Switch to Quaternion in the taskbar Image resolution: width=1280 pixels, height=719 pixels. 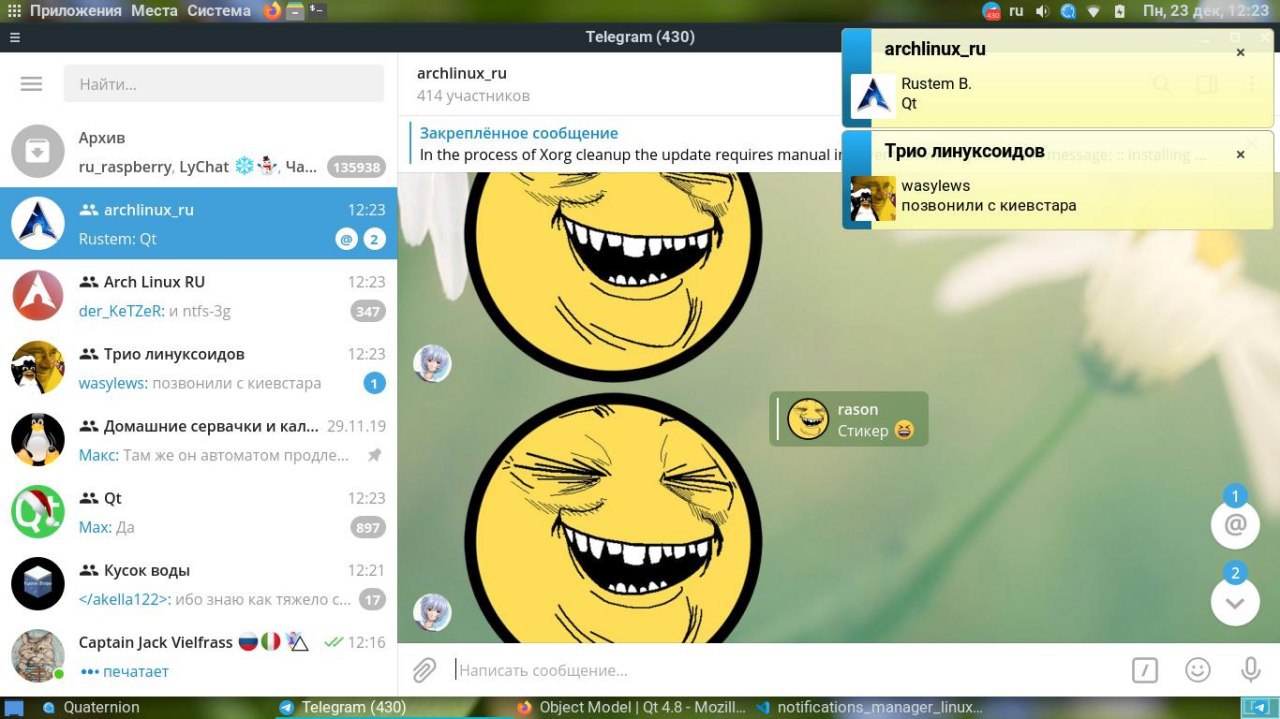tap(90, 707)
